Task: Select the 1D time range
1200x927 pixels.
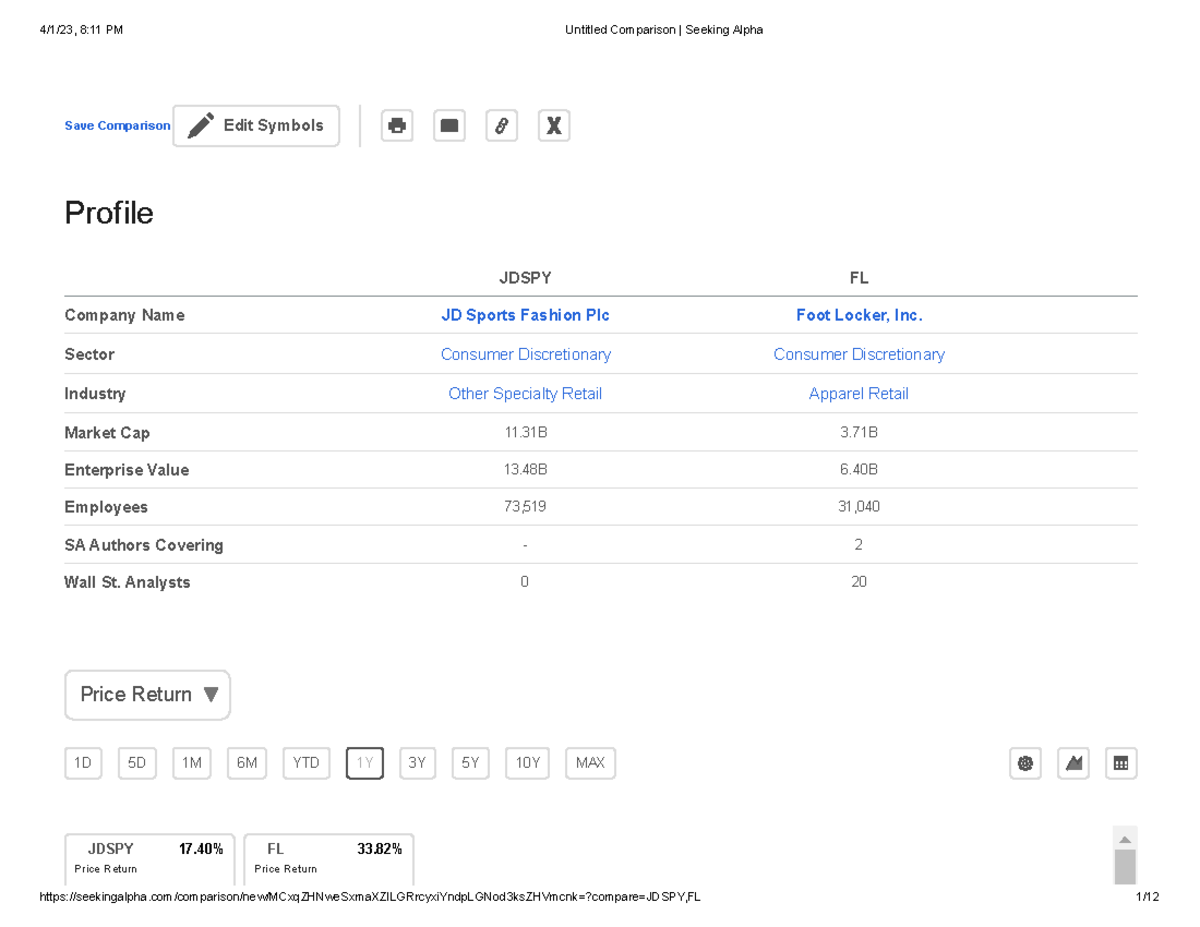Action: click(83, 764)
